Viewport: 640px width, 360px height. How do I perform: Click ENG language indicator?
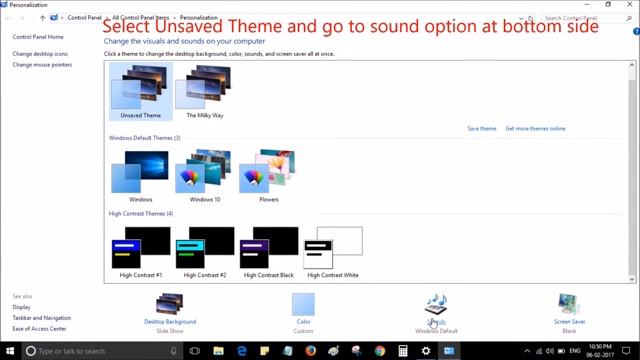[575, 351]
